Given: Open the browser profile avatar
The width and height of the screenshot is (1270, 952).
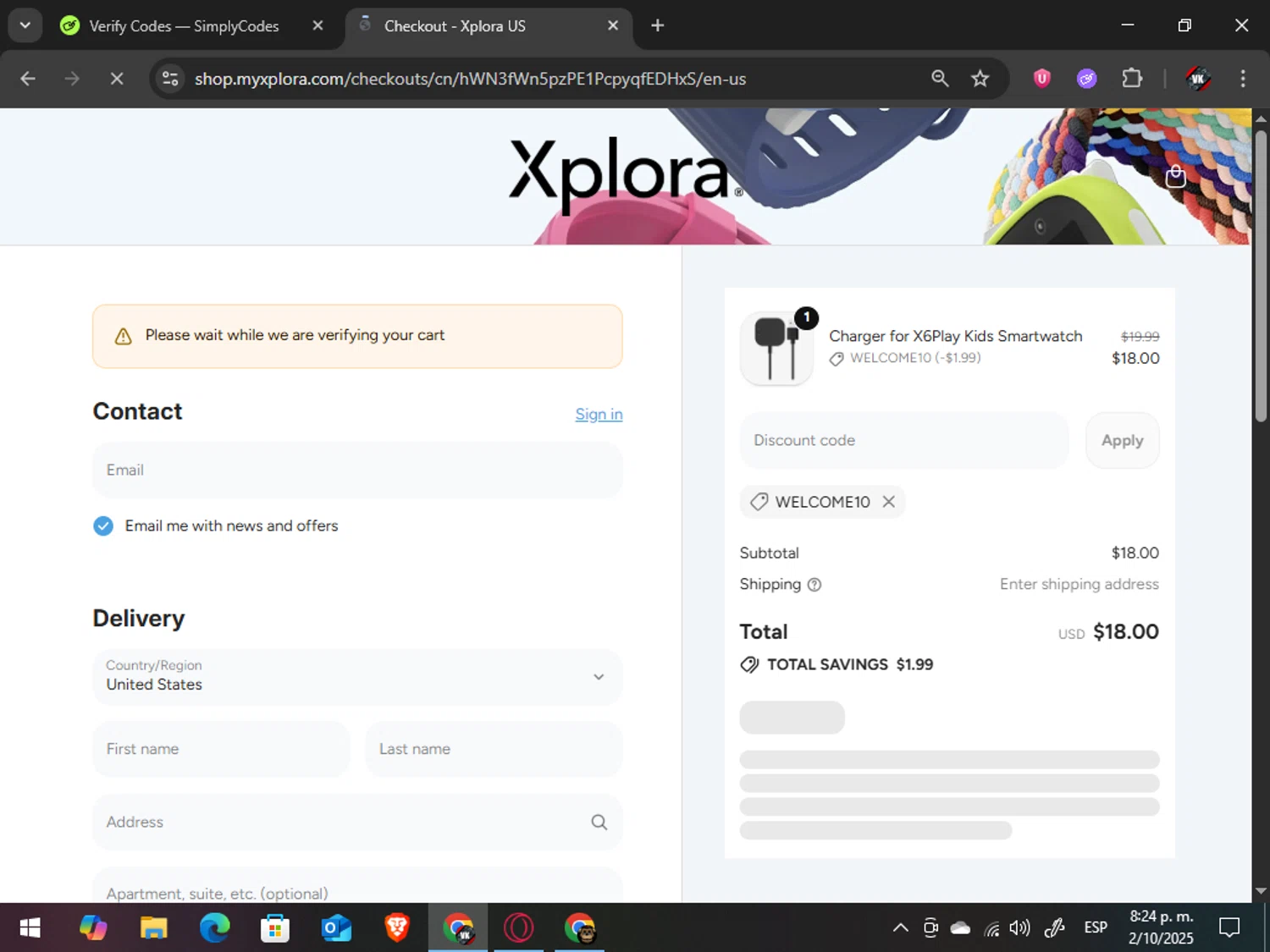Looking at the screenshot, I should [1198, 79].
